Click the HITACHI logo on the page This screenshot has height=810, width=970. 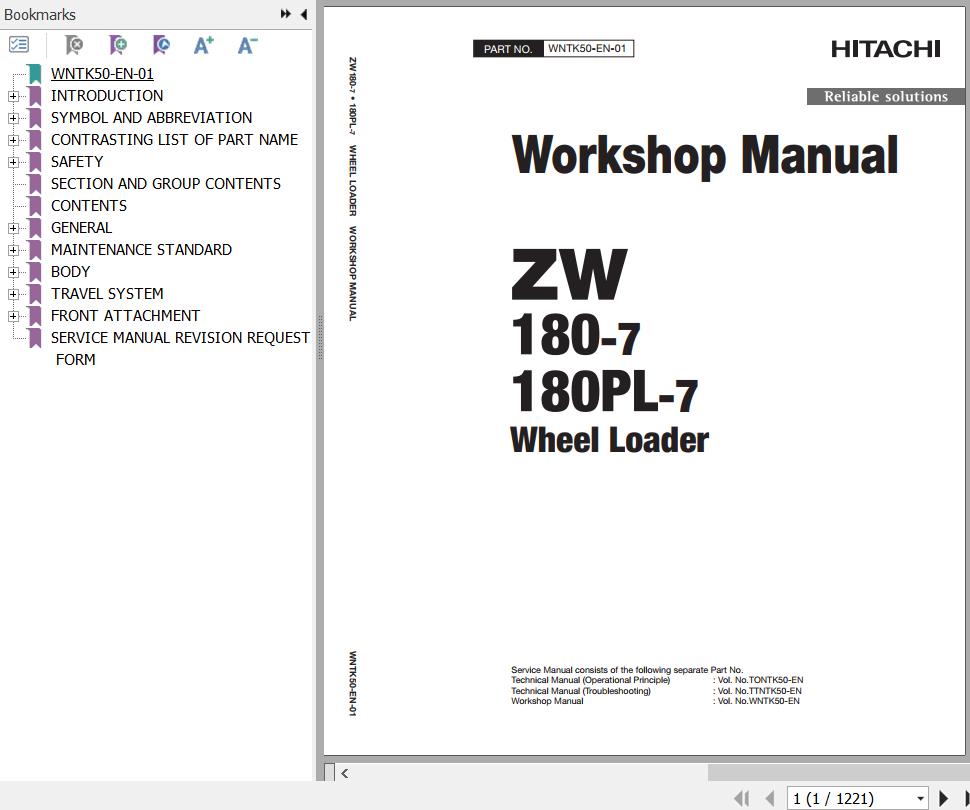885,49
